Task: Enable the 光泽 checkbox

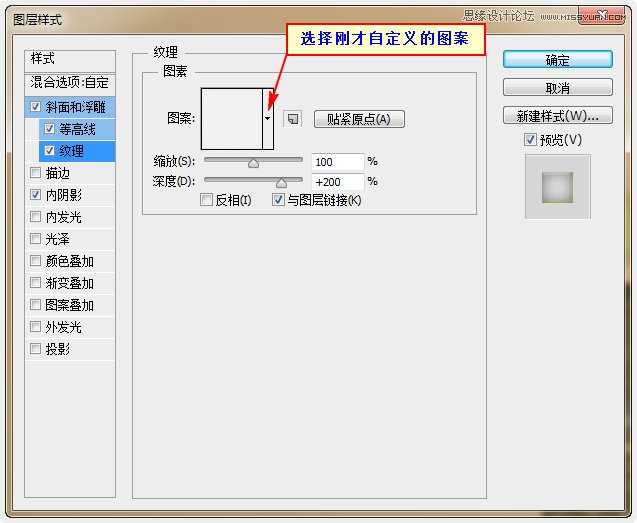Action: click(35, 239)
